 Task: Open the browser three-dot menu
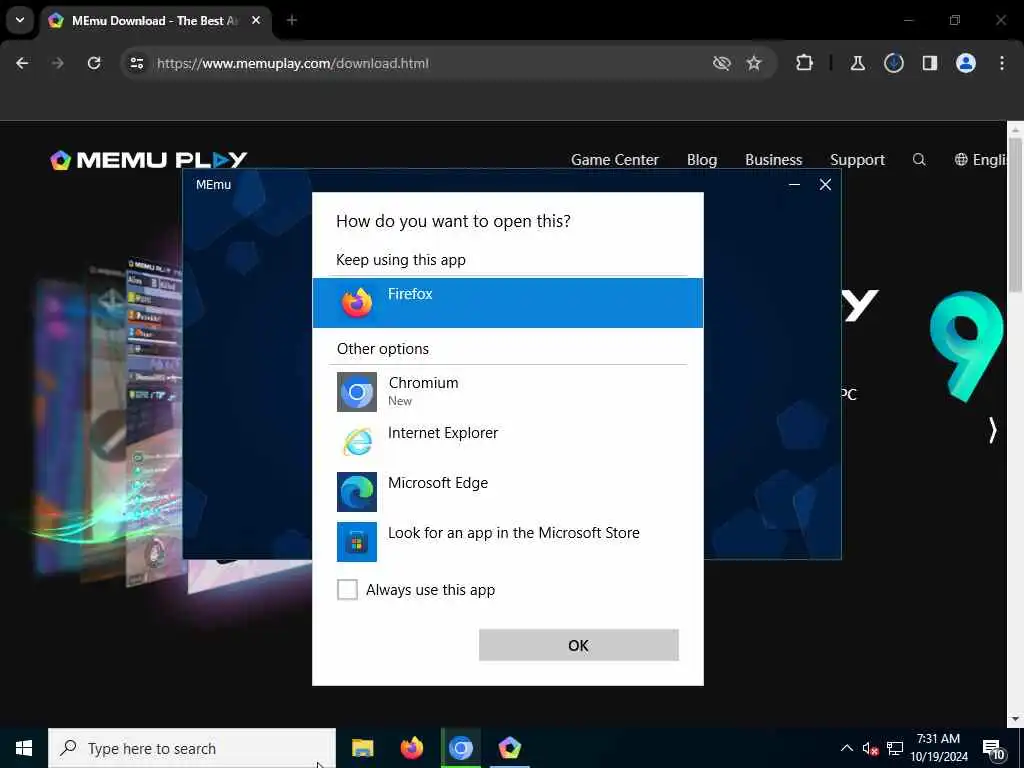point(1002,63)
